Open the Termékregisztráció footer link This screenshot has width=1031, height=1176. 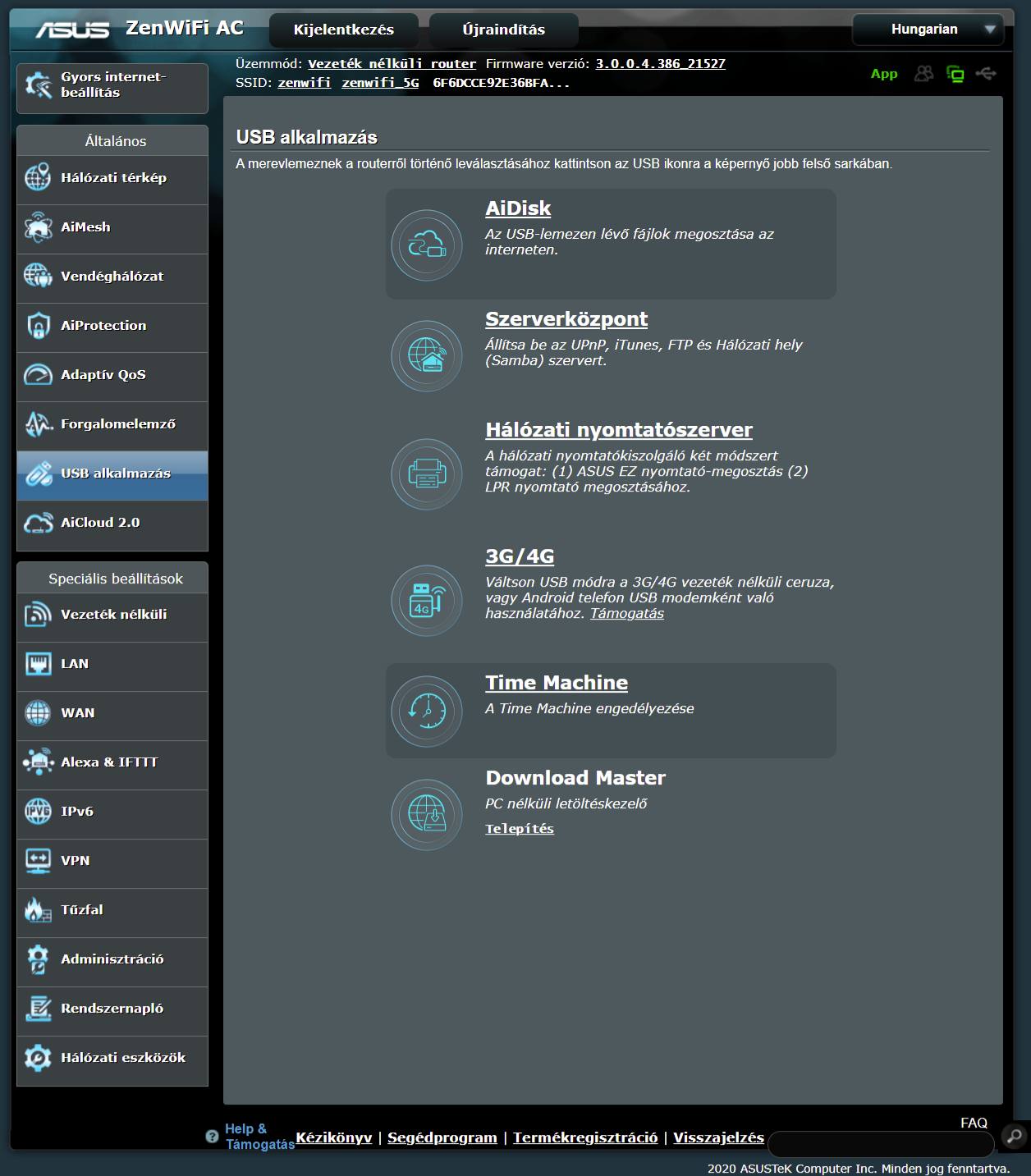(x=585, y=1137)
